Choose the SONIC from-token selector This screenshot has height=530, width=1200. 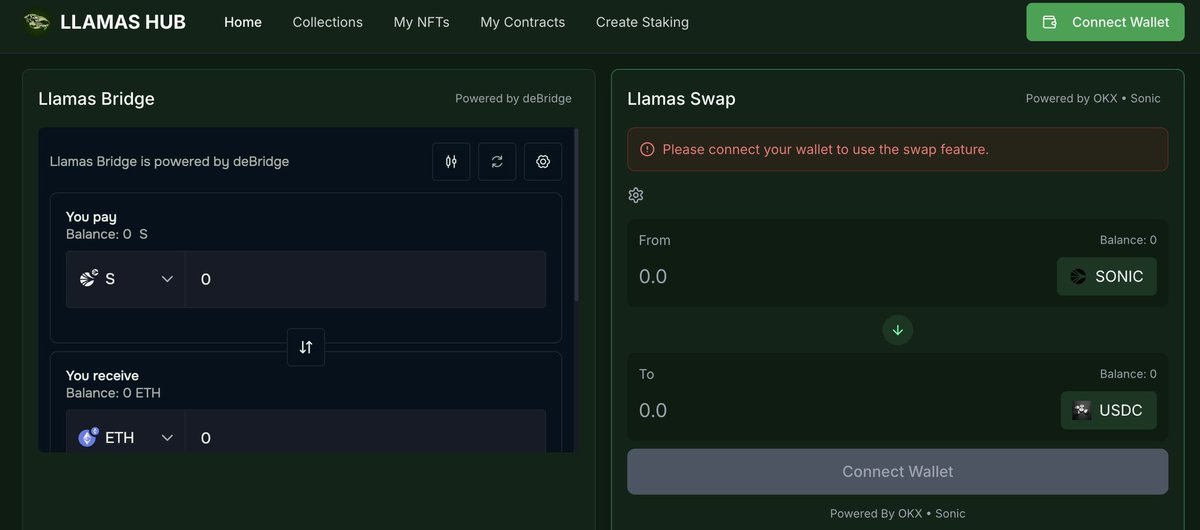(x=1107, y=276)
